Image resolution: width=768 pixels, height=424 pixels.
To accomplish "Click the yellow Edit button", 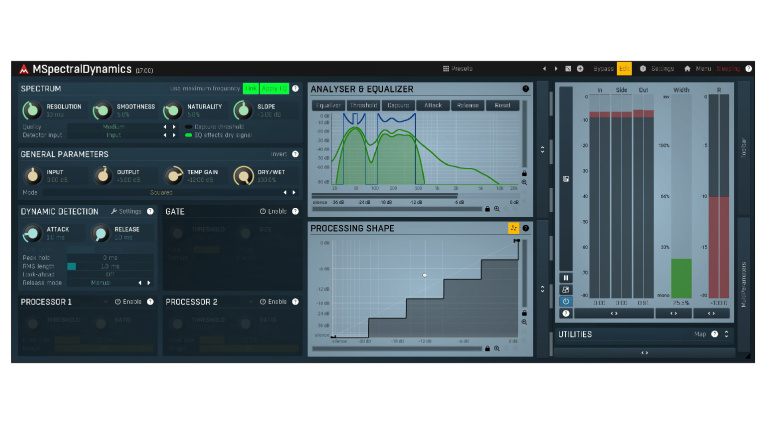I will click(624, 69).
